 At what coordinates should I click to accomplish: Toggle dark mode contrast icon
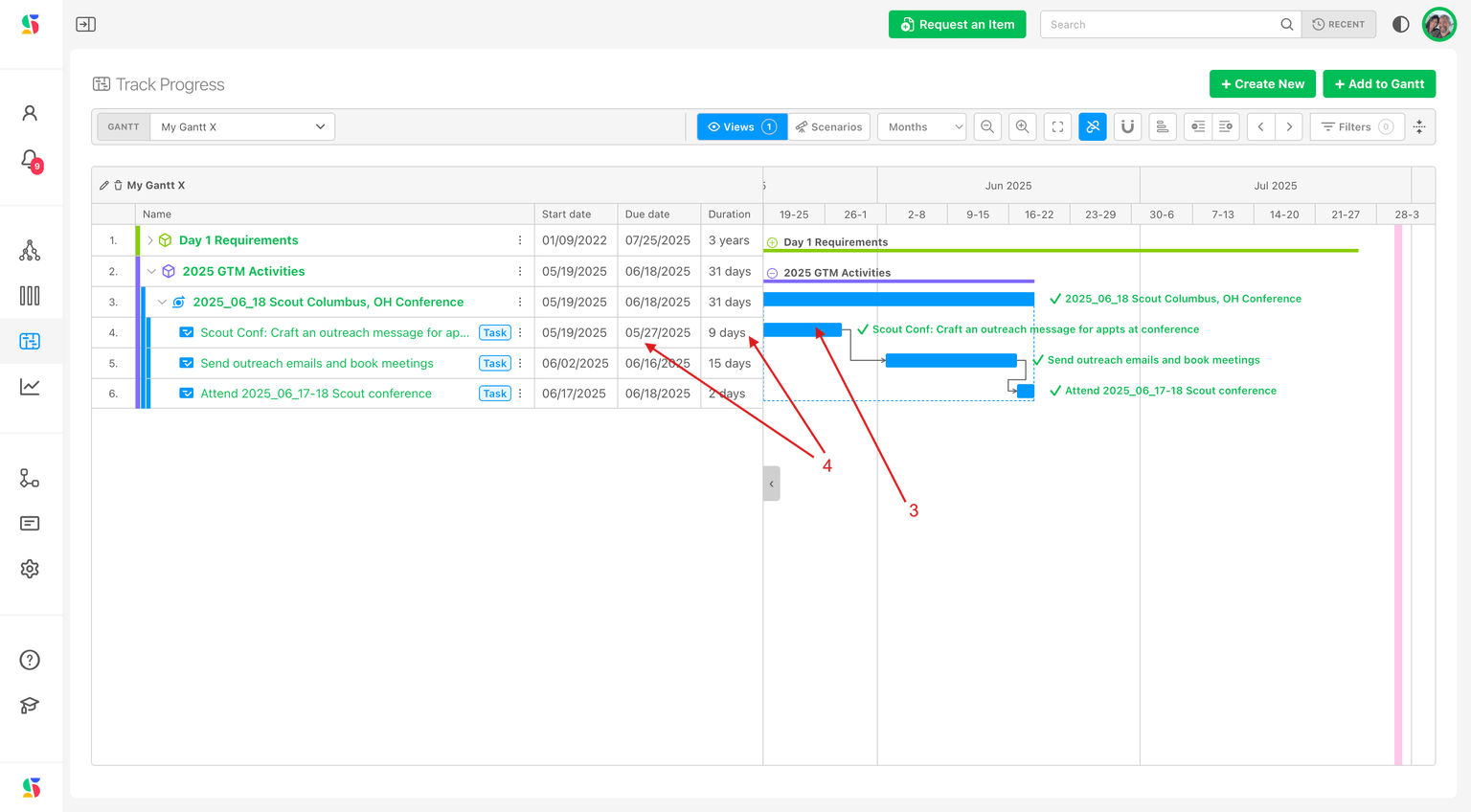(1400, 25)
